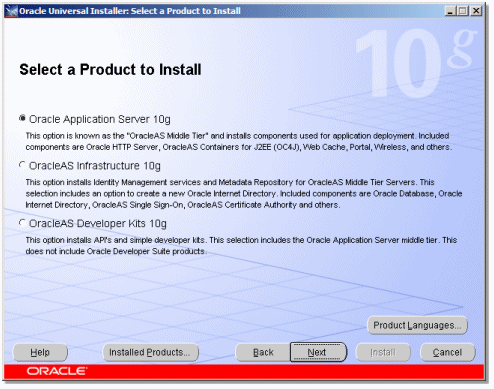Open Product Languages dialog
Screen dimensions: 494x389
(x=417, y=325)
